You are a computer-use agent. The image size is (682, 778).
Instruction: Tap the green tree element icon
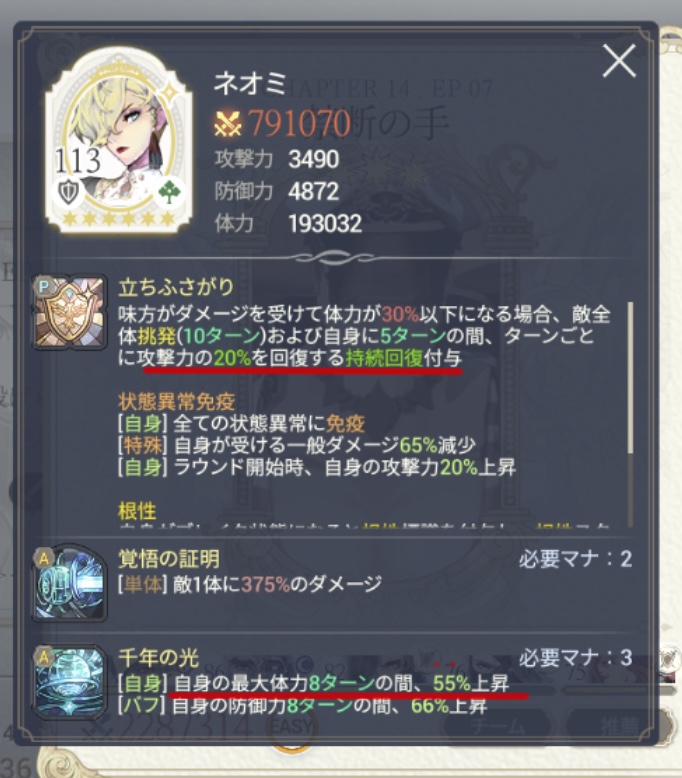coord(169,192)
